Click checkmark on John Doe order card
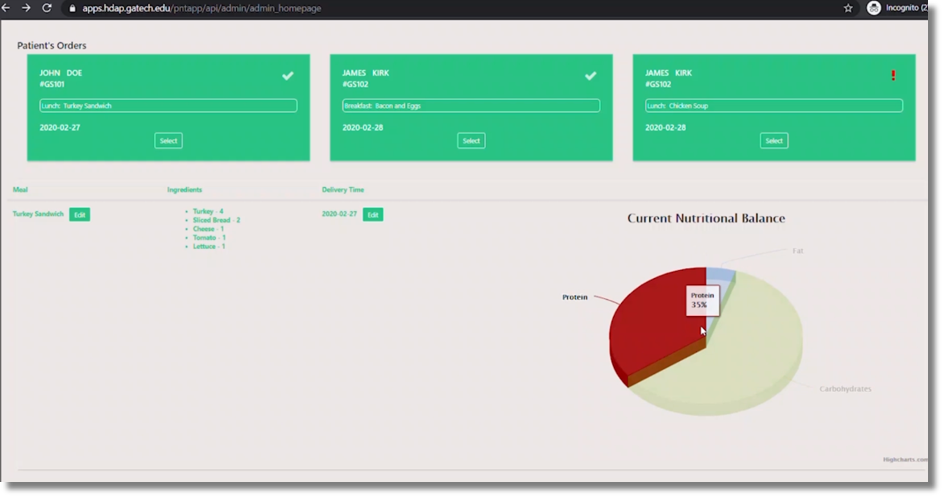The height and width of the screenshot is (496, 942). pyautogui.click(x=288, y=76)
